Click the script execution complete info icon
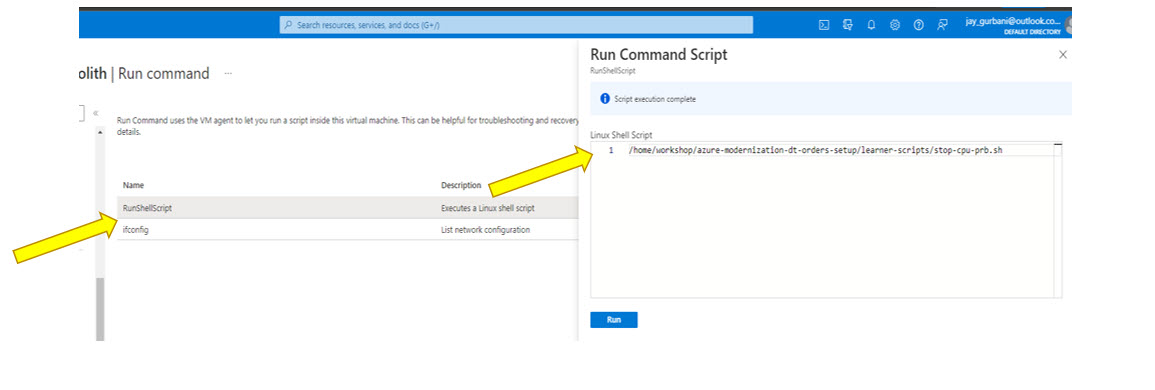The height and width of the screenshot is (390, 1155). point(605,99)
